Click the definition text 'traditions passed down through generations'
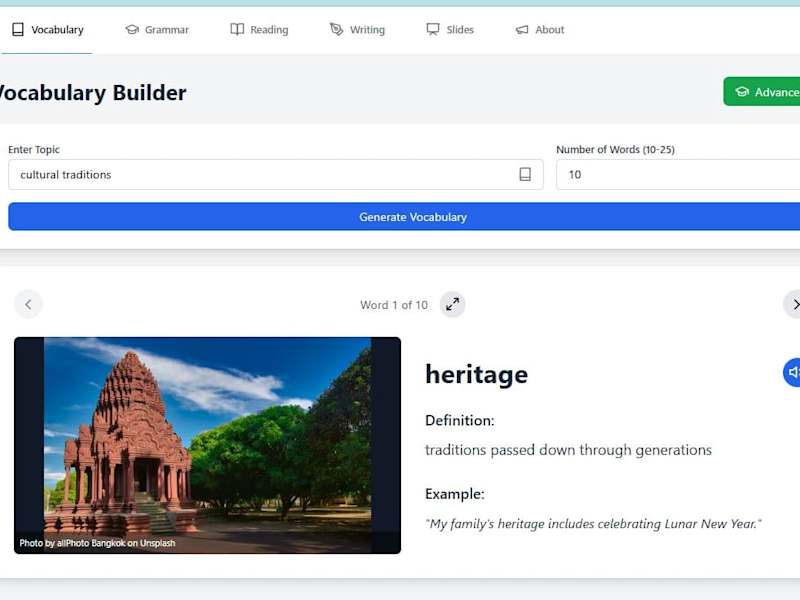800x600 pixels. pos(568,450)
